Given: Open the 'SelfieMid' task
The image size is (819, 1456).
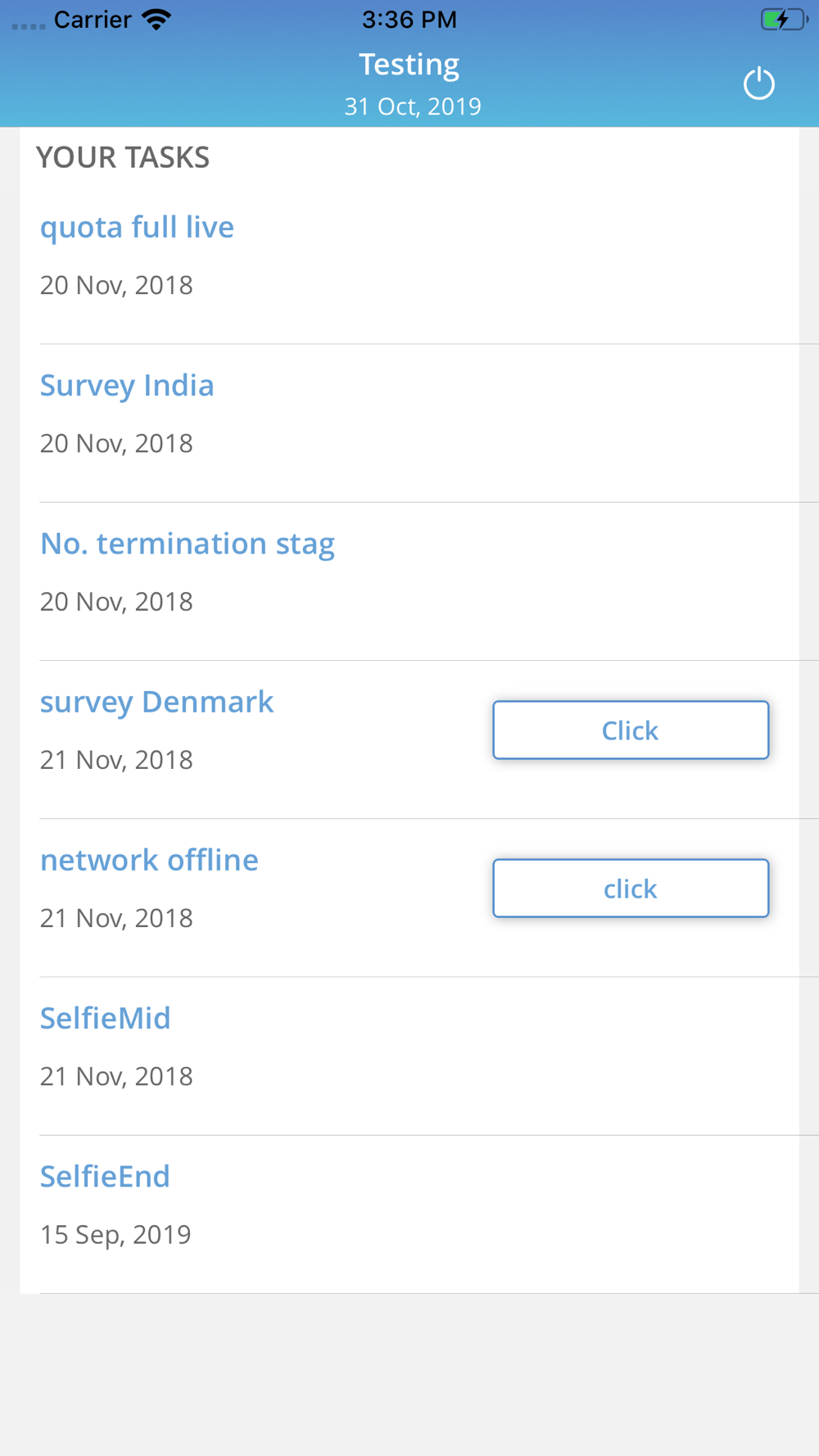Looking at the screenshot, I should tap(106, 1018).
